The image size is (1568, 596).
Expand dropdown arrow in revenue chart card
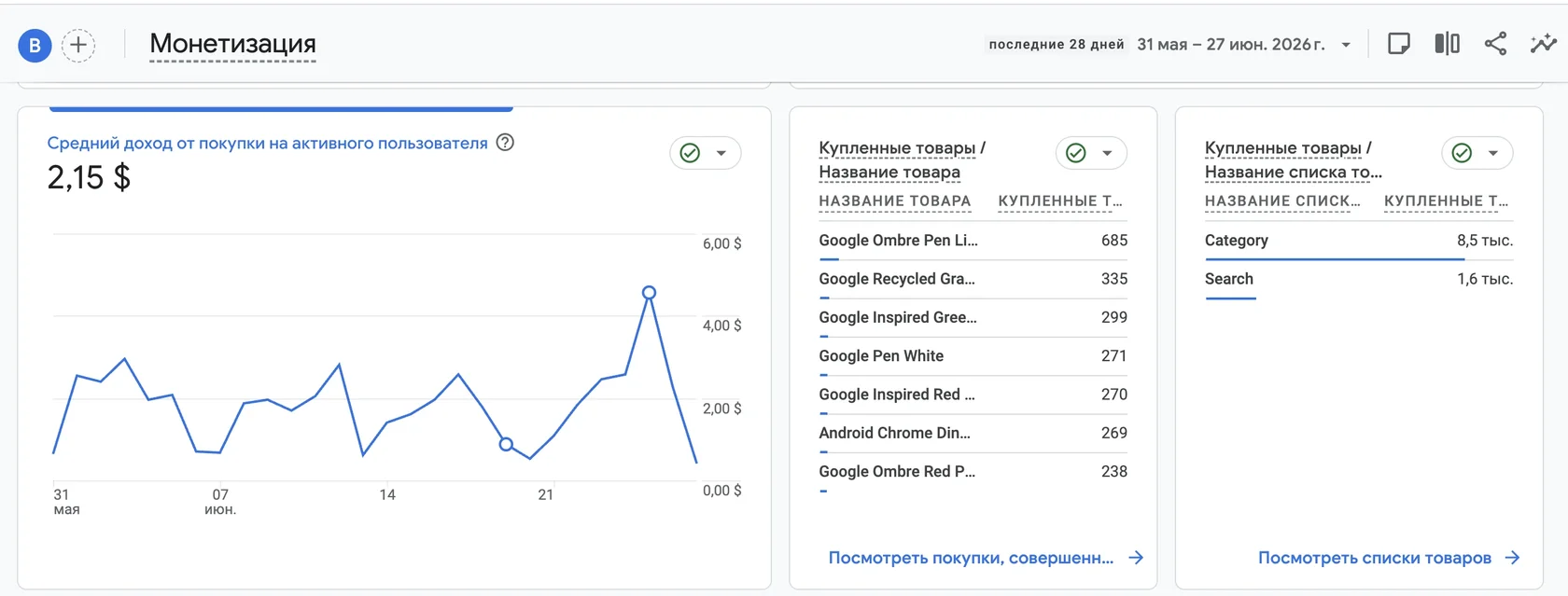click(721, 153)
